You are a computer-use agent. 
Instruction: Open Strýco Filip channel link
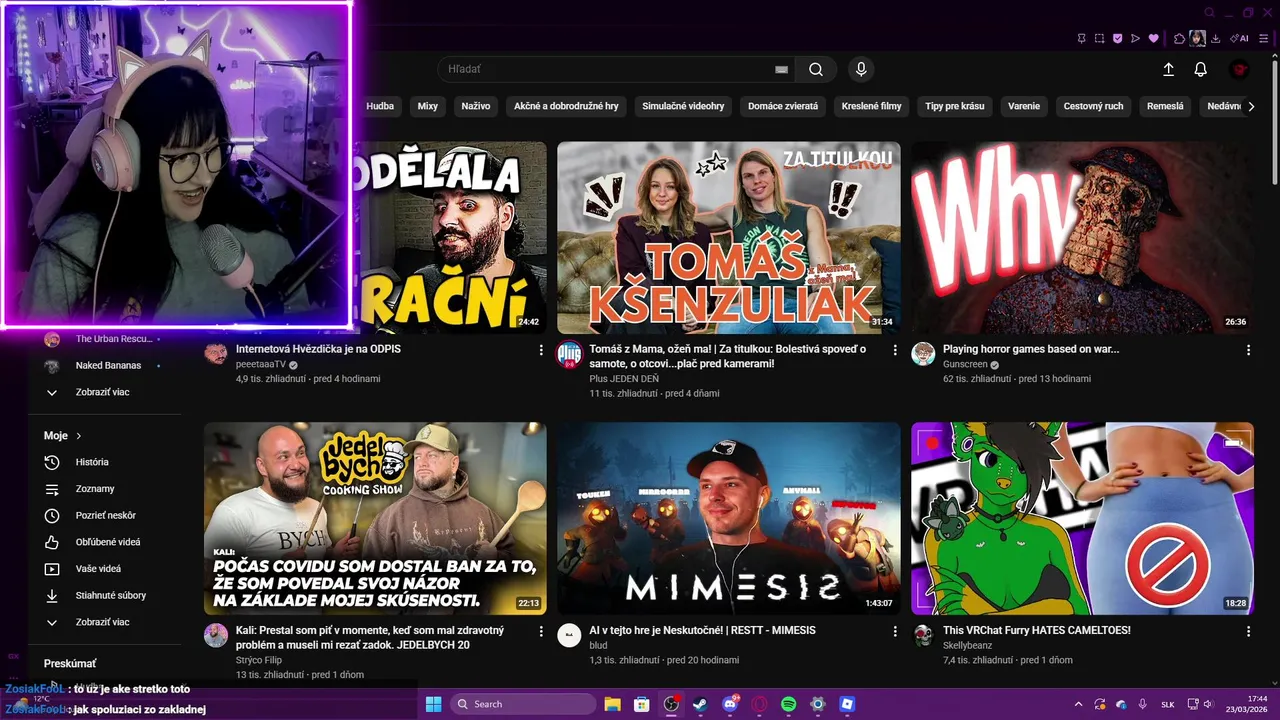point(259,660)
